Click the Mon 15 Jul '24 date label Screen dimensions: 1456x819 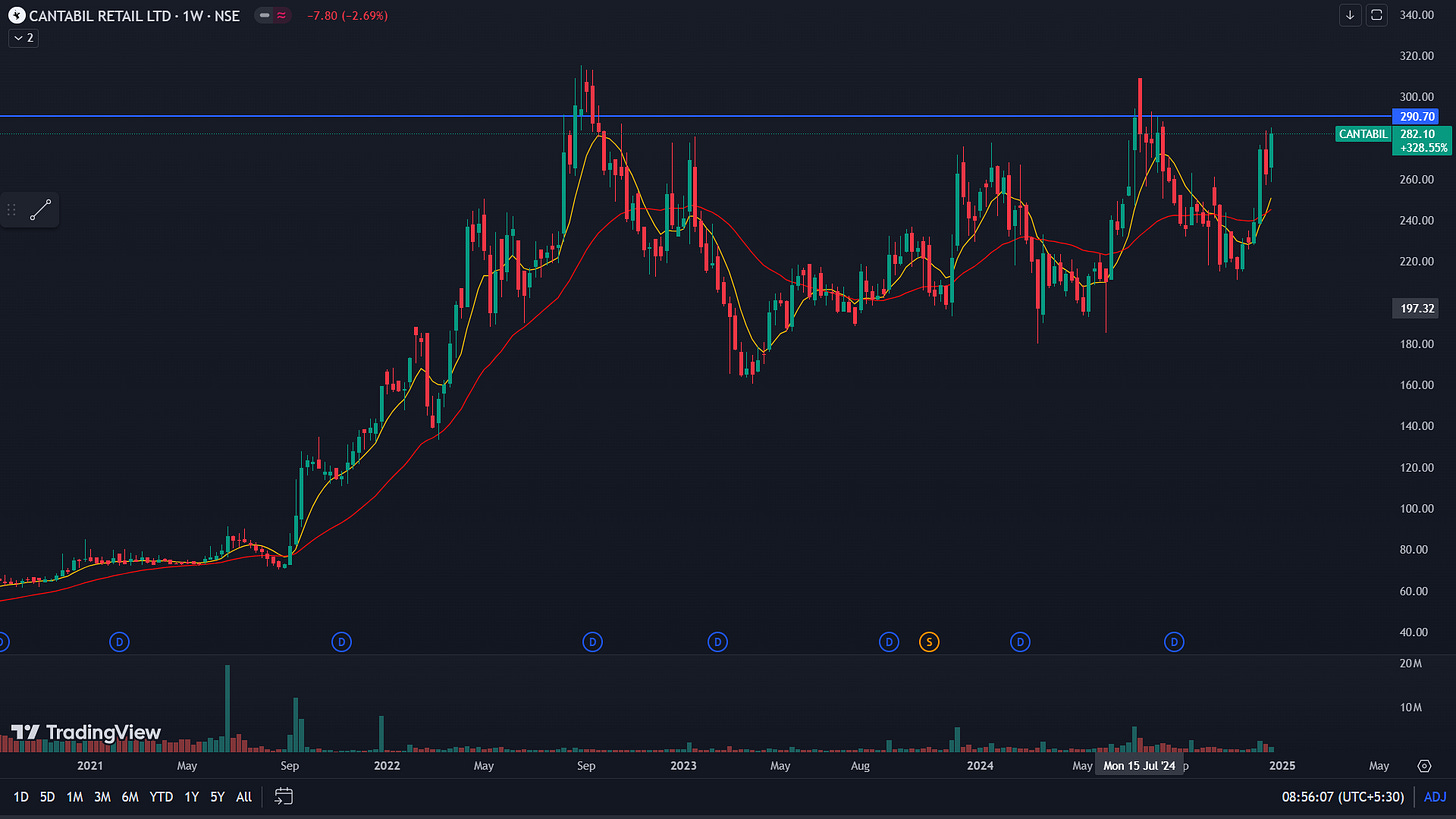(x=1140, y=766)
